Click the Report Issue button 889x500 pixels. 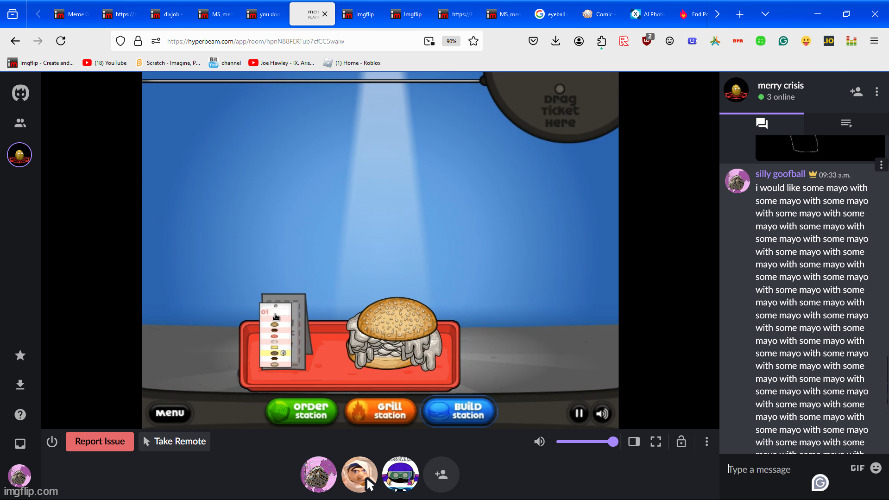(100, 441)
